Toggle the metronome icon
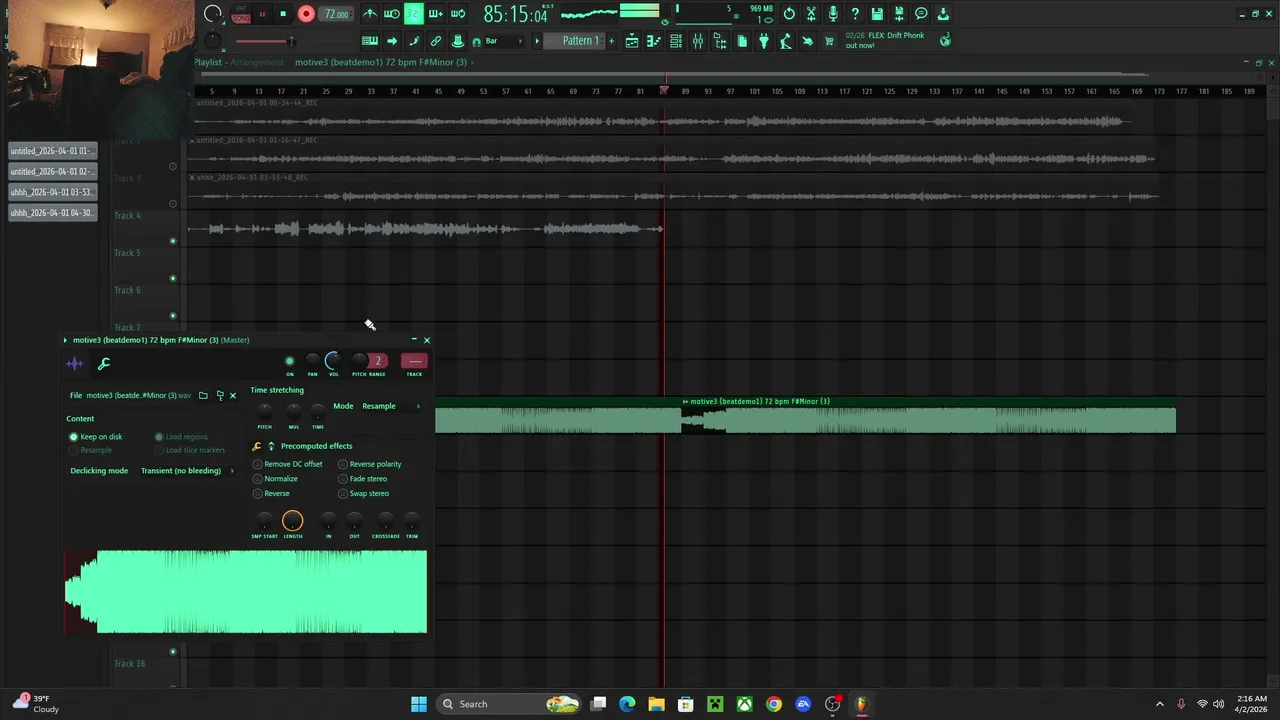 tap(371, 14)
